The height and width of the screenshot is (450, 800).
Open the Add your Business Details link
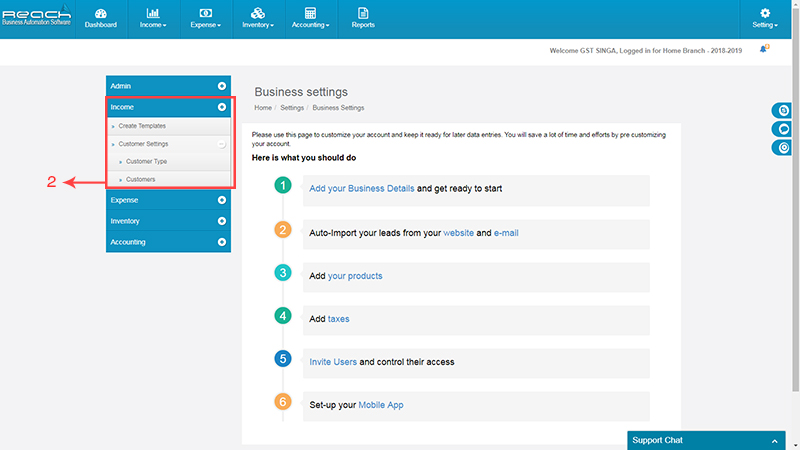click(362, 188)
